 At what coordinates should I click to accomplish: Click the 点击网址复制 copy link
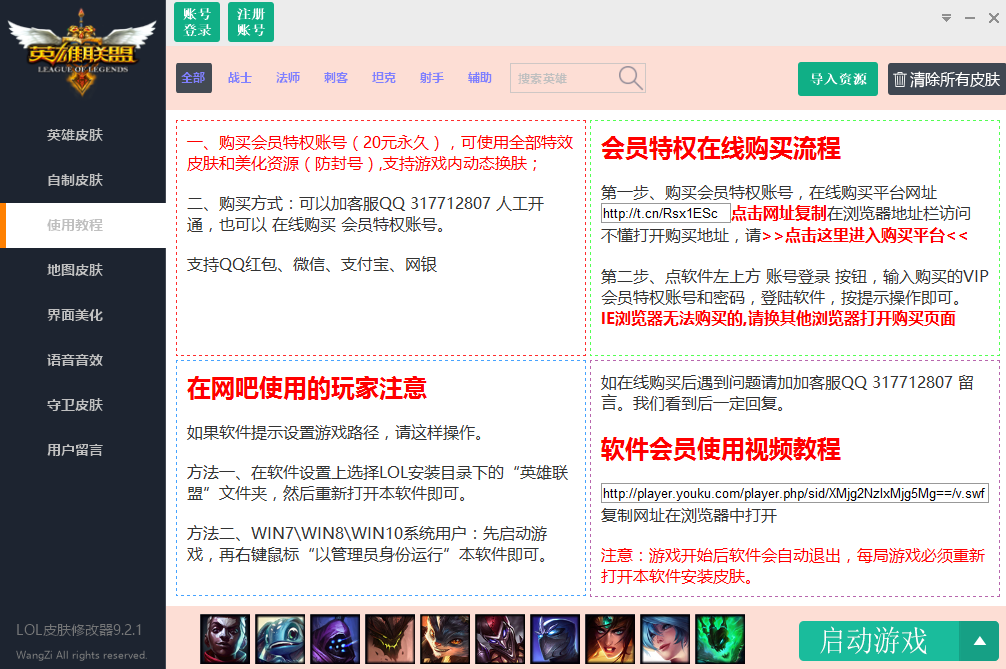[779, 213]
